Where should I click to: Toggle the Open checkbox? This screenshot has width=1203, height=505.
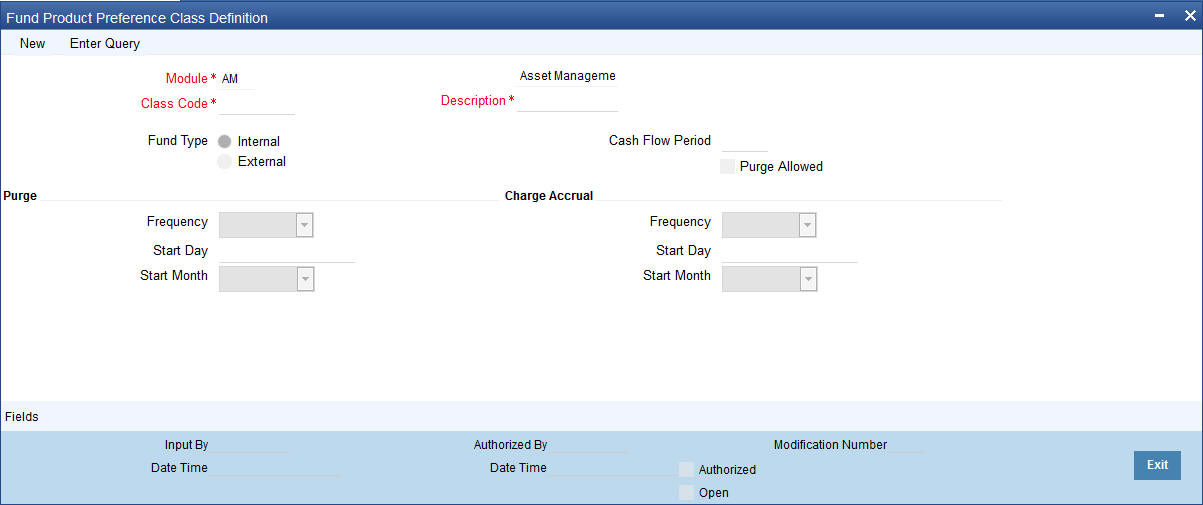click(686, 492)
